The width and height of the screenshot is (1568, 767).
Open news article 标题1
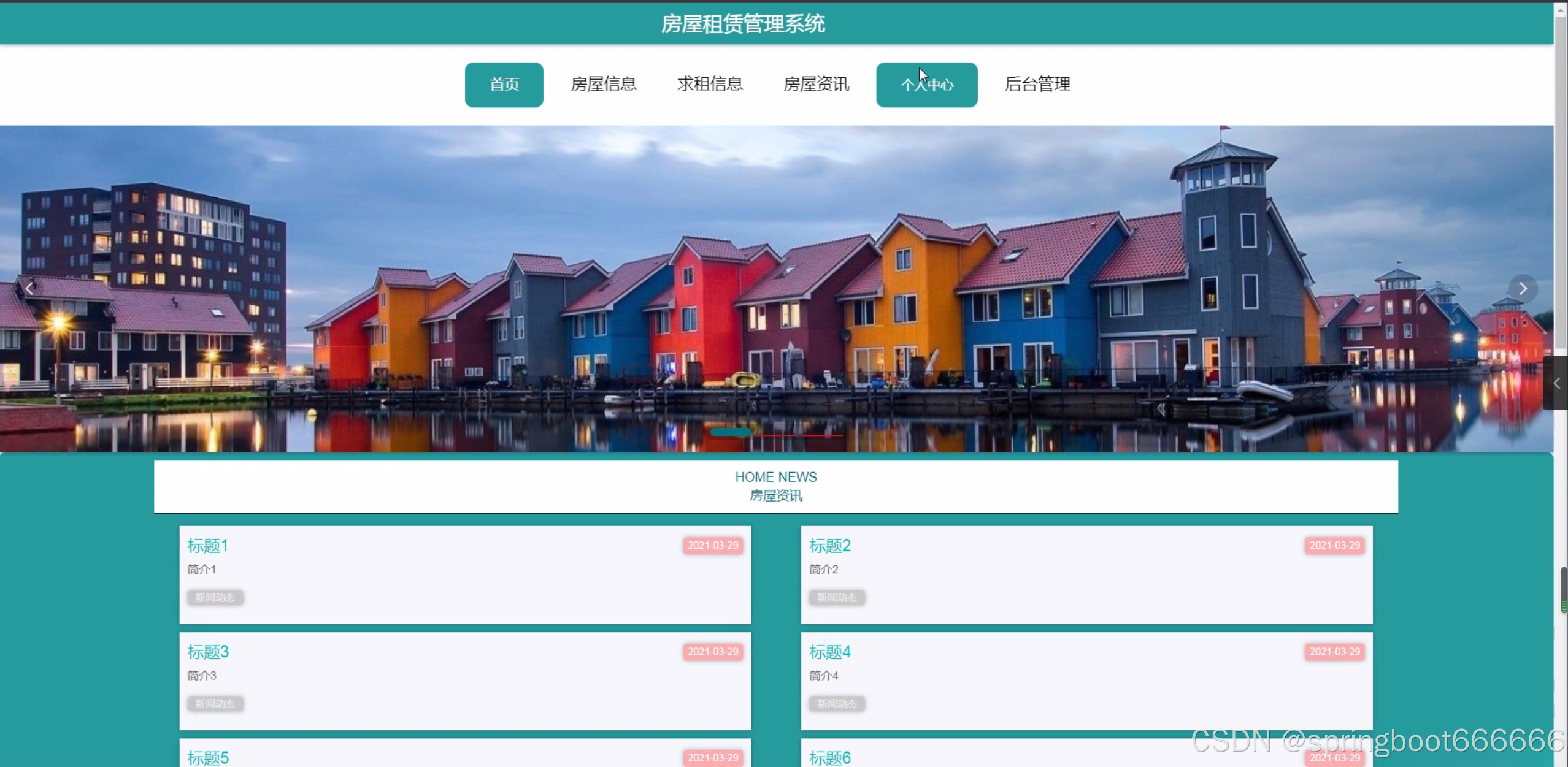point(207,546)
